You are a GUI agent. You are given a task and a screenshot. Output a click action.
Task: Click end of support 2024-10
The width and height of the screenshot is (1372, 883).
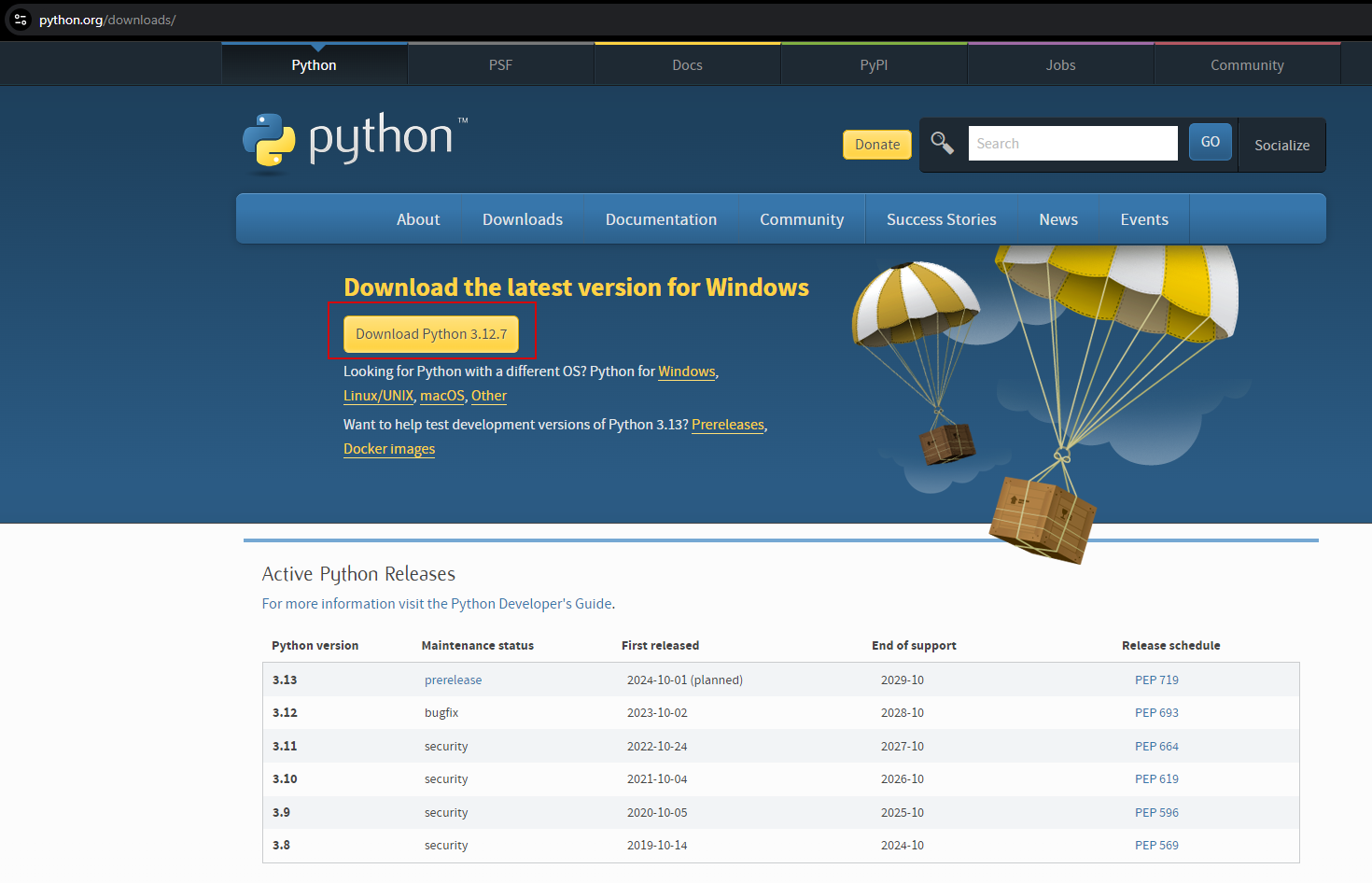tap(903, 846)
